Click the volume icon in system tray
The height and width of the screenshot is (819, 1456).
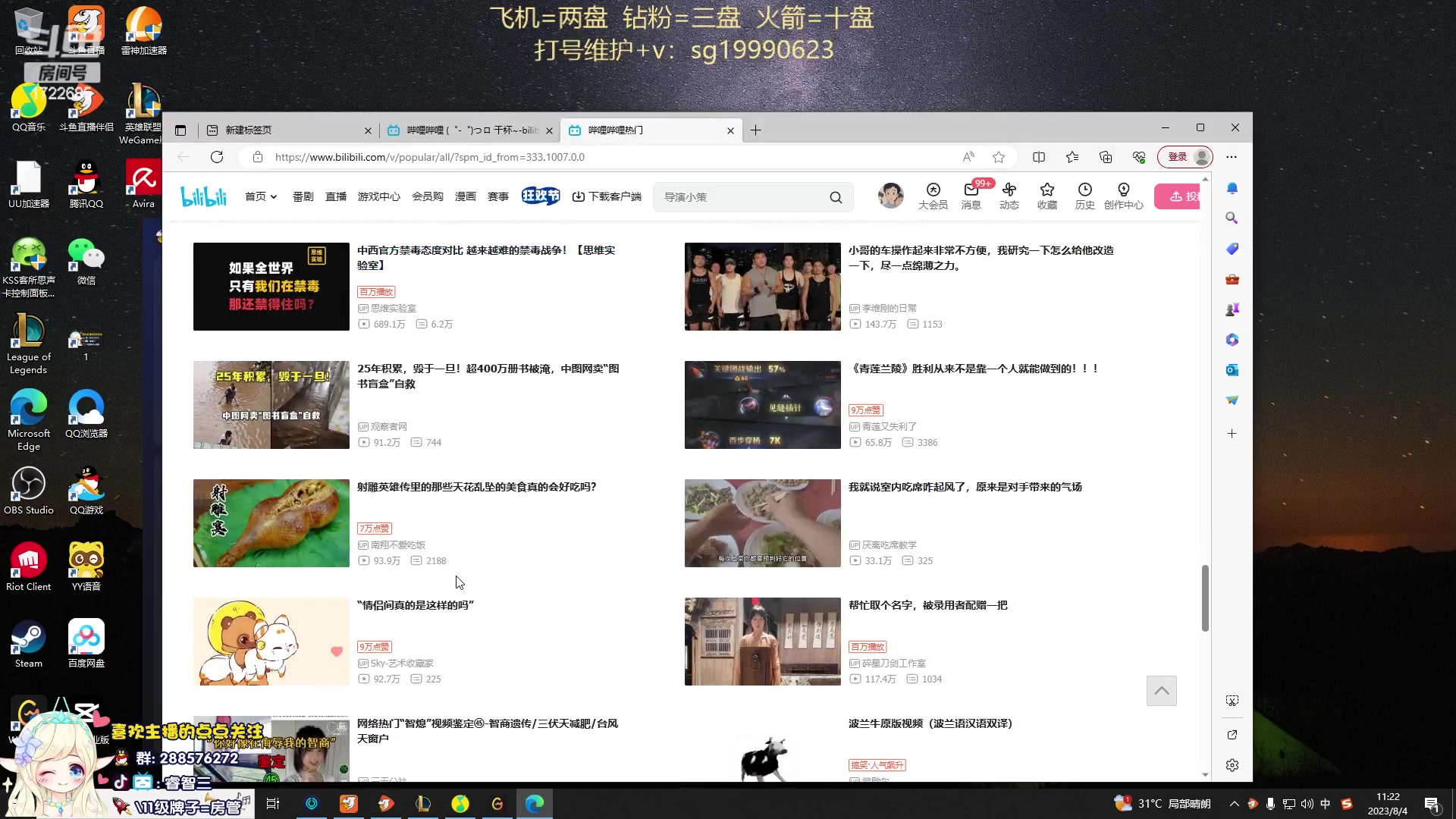[1307, 804]
